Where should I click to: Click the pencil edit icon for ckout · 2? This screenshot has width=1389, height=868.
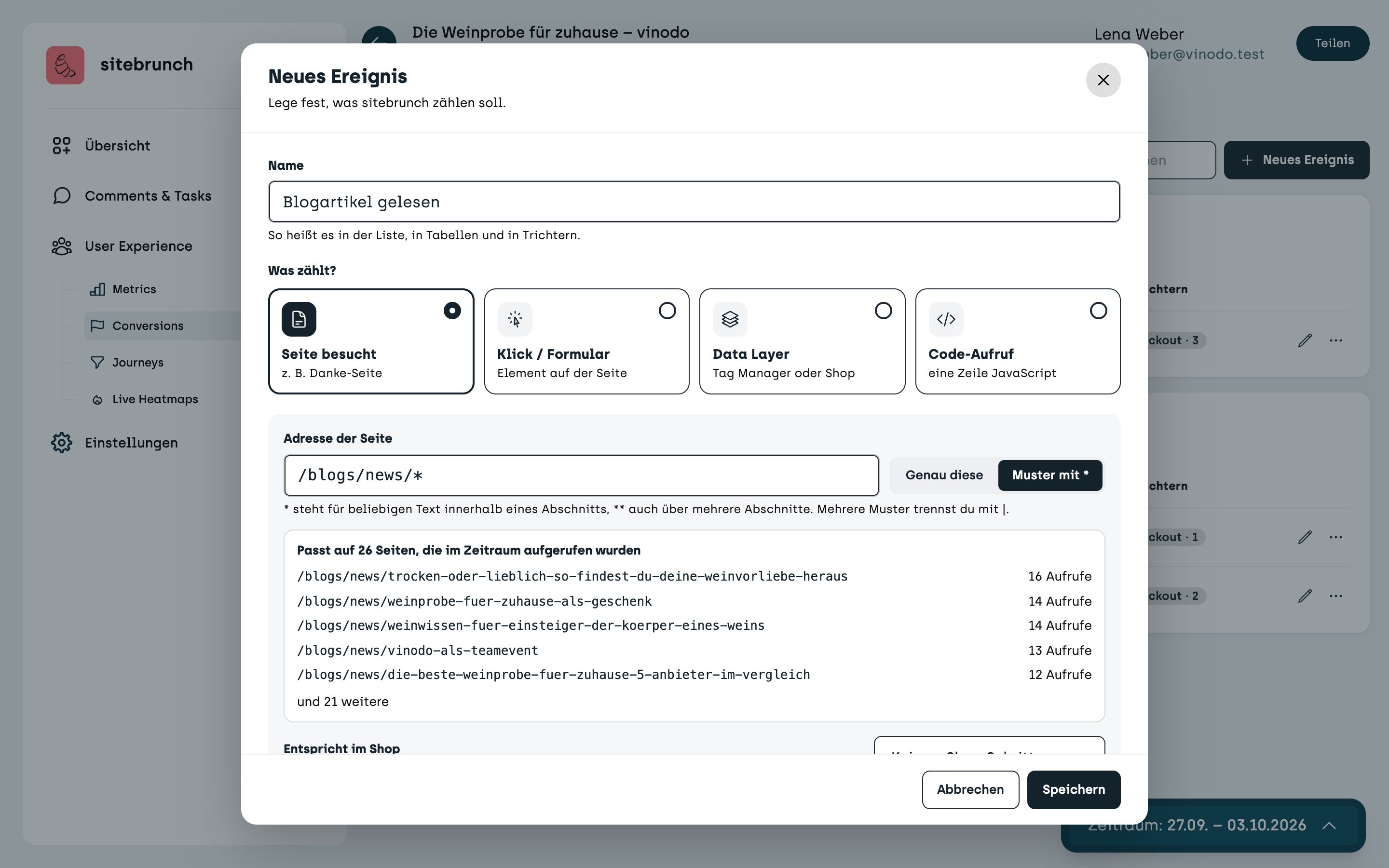[x=1305, y=596]
